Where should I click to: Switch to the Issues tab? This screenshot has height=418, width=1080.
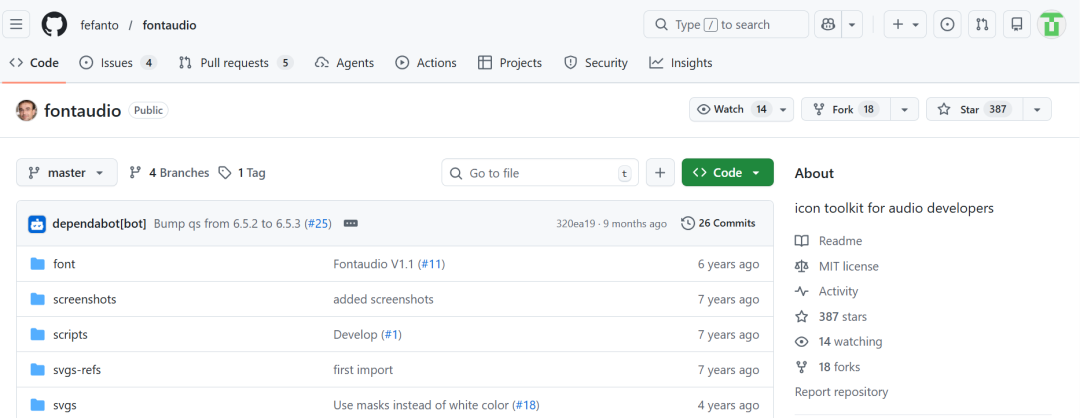[x=117, y=63]
